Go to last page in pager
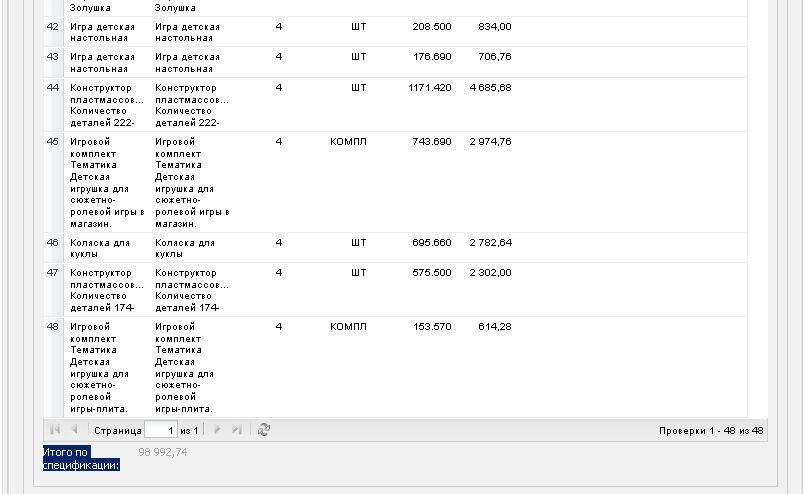The image size is (803, 494). click(x=236, y=429)
